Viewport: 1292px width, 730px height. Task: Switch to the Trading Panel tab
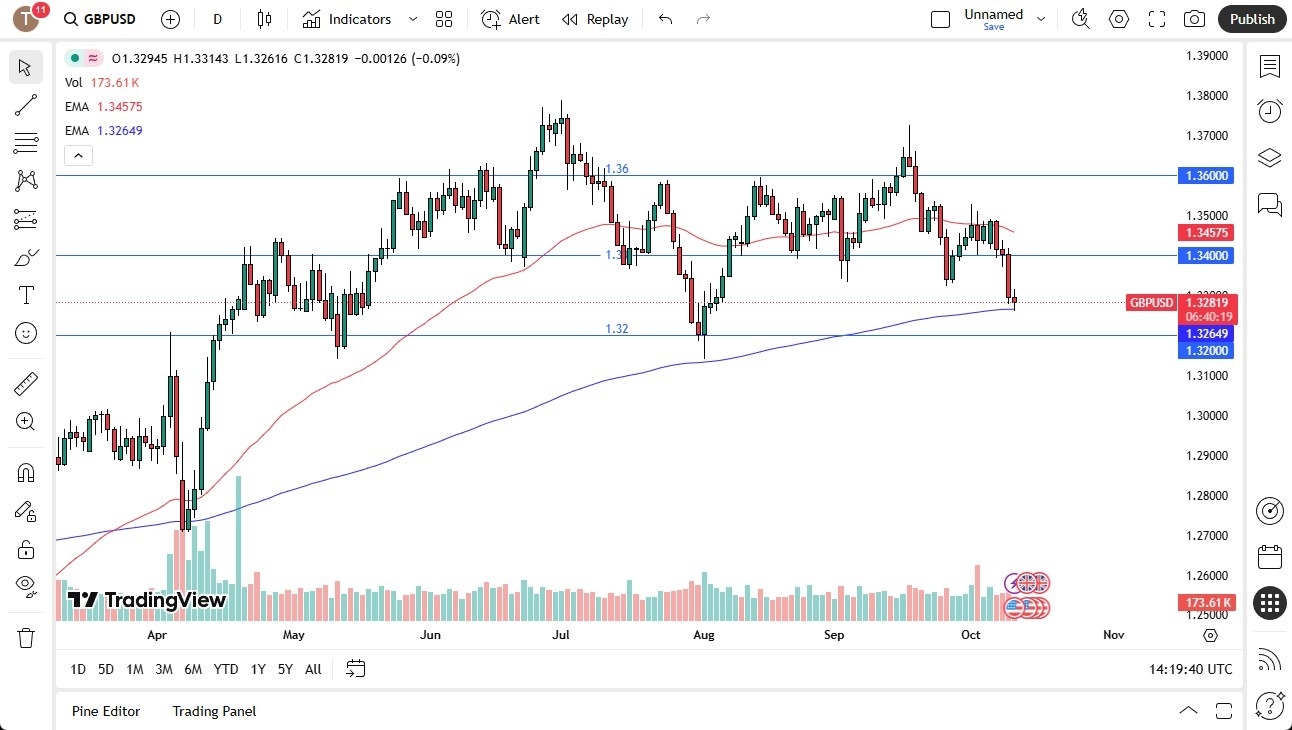pos(213,711)
